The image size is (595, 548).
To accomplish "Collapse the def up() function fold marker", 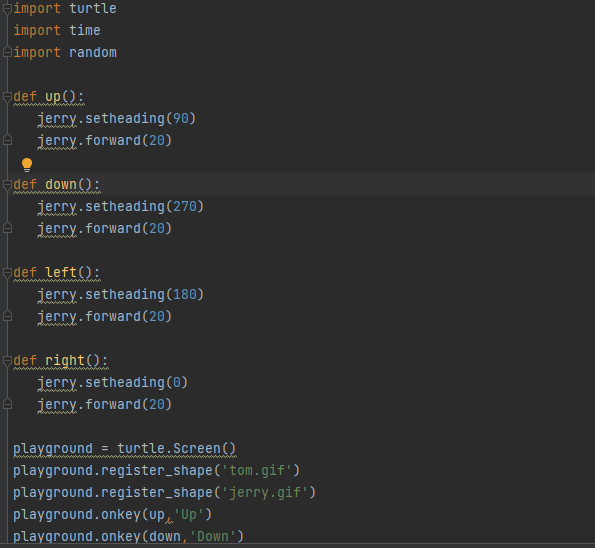I will (x=7, y=97).
